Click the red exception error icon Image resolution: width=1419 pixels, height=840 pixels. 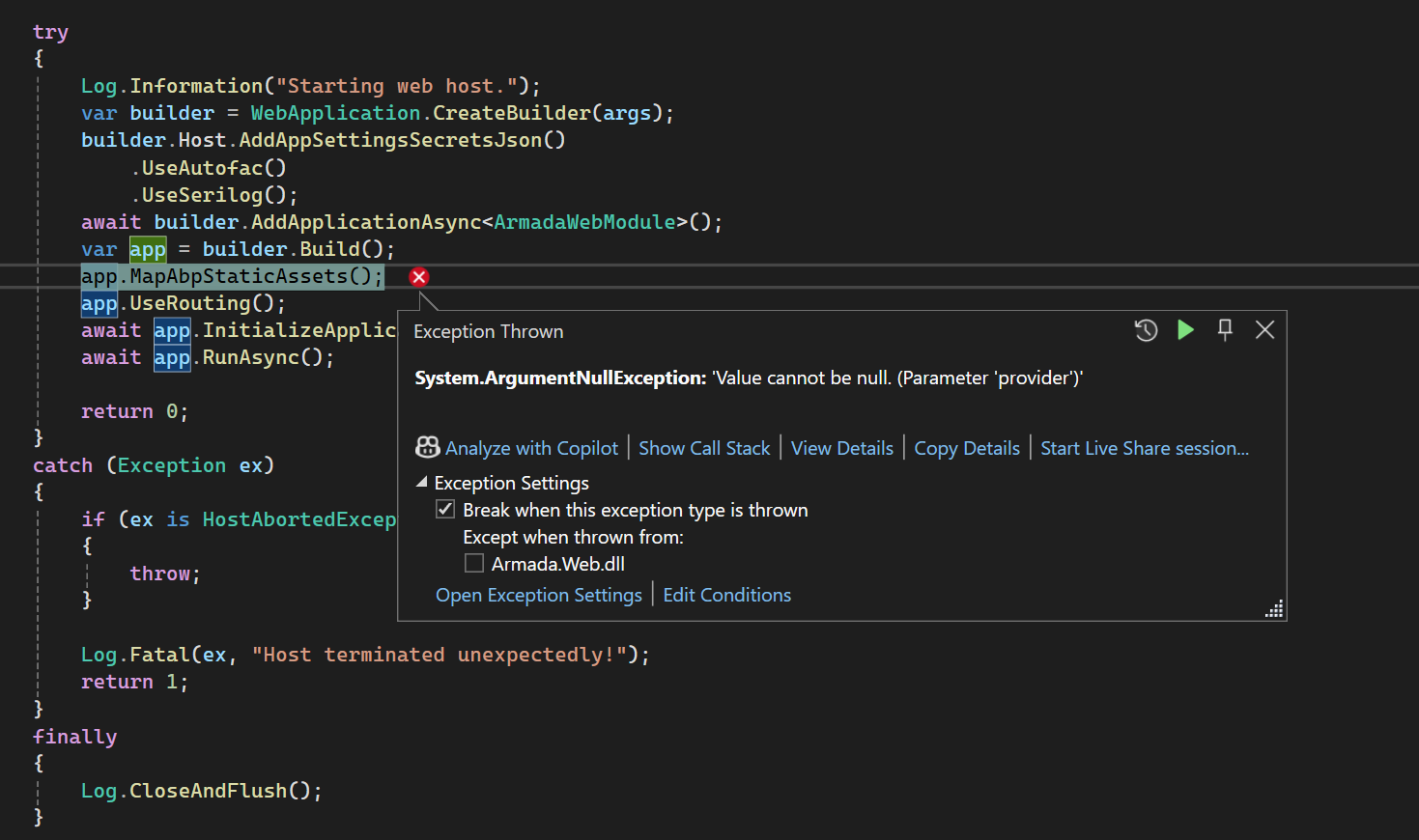point(419,277)
